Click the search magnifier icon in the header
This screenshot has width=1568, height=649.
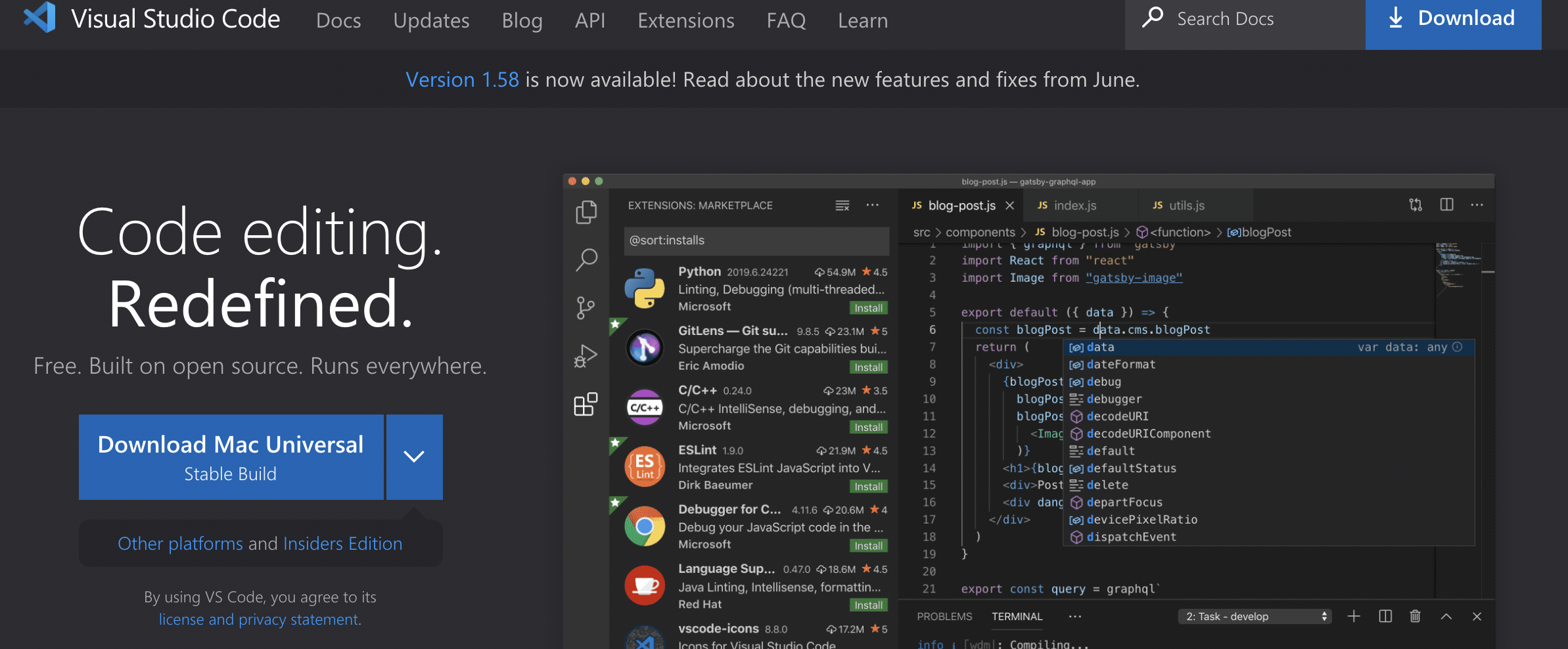click(1153, 18)
